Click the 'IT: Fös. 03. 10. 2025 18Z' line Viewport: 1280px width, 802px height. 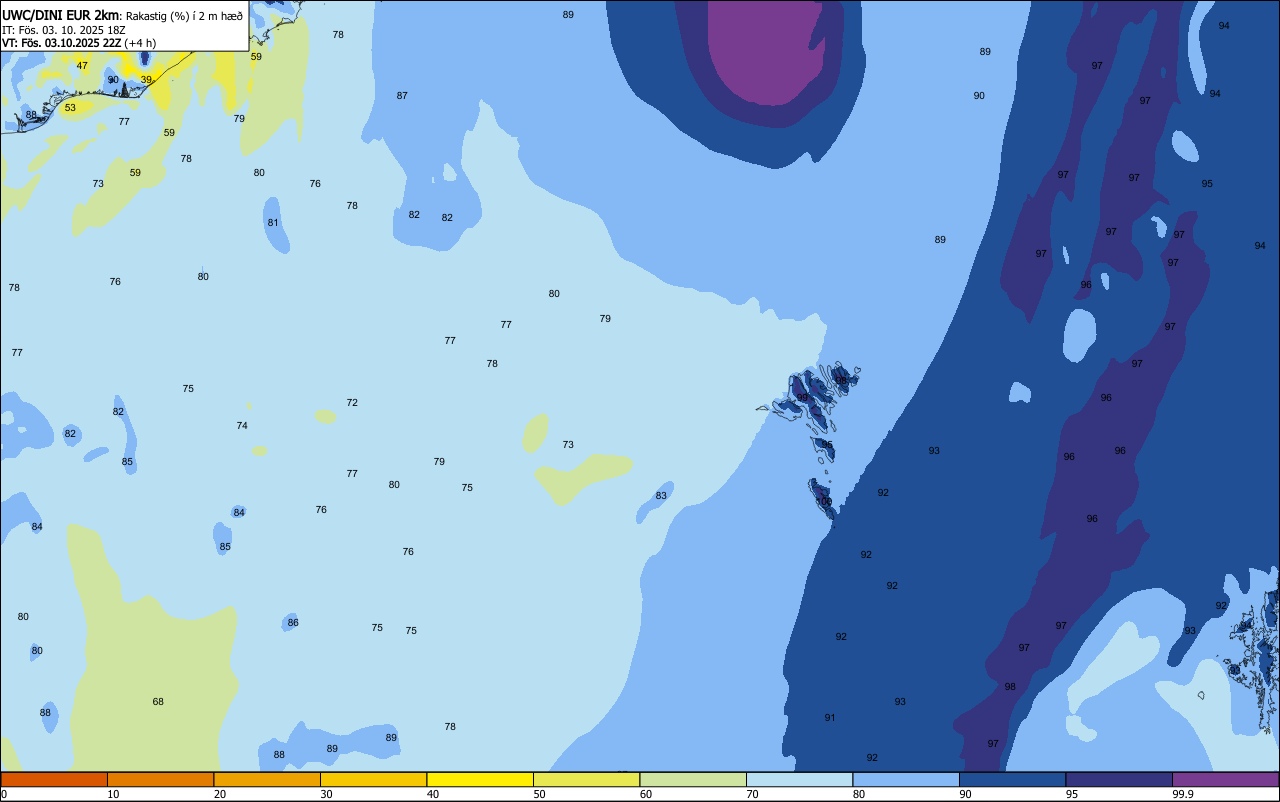(63, 29)
